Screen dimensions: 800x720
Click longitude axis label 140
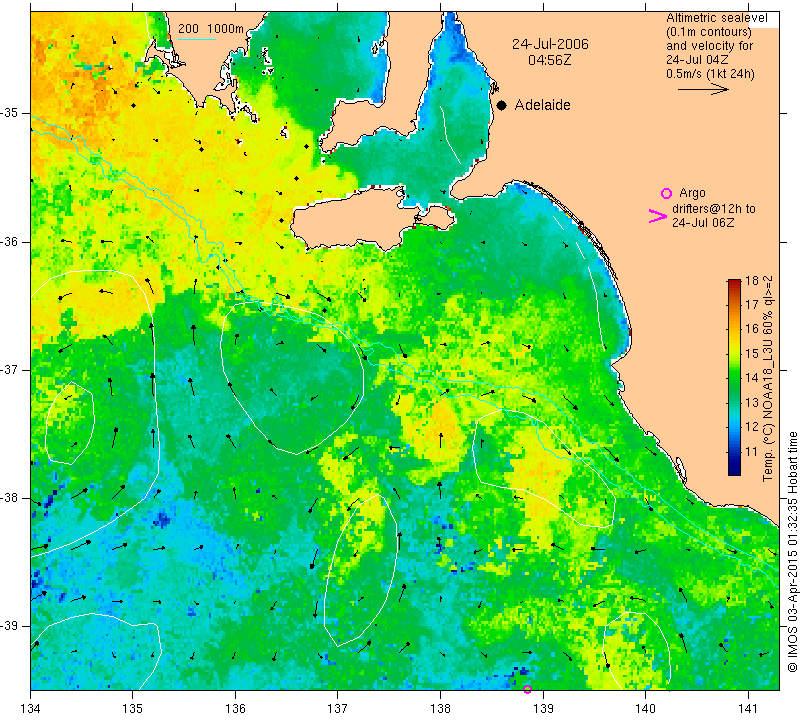pos(645,709)
